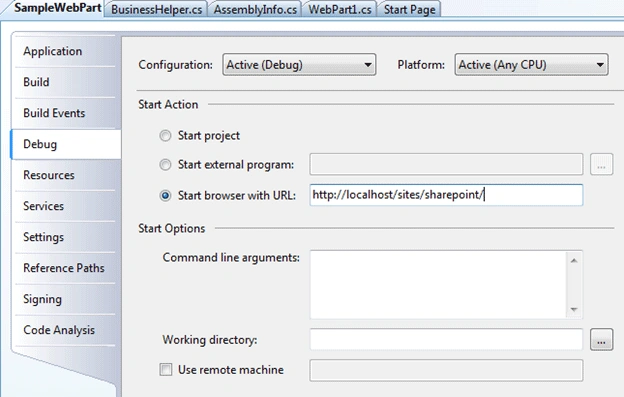Open the Resources properties page
This screenshot has width=624, height=397.
point(66,175)
